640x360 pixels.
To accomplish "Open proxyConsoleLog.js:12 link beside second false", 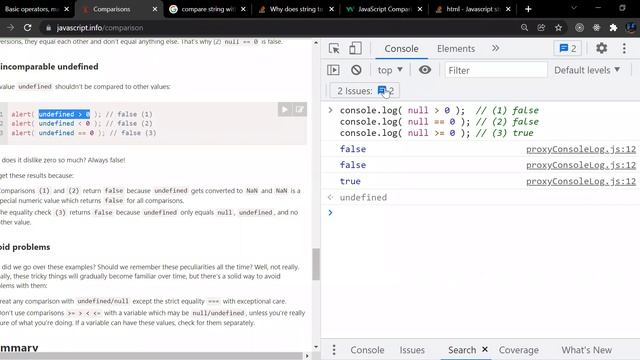I will click(581, 165).
